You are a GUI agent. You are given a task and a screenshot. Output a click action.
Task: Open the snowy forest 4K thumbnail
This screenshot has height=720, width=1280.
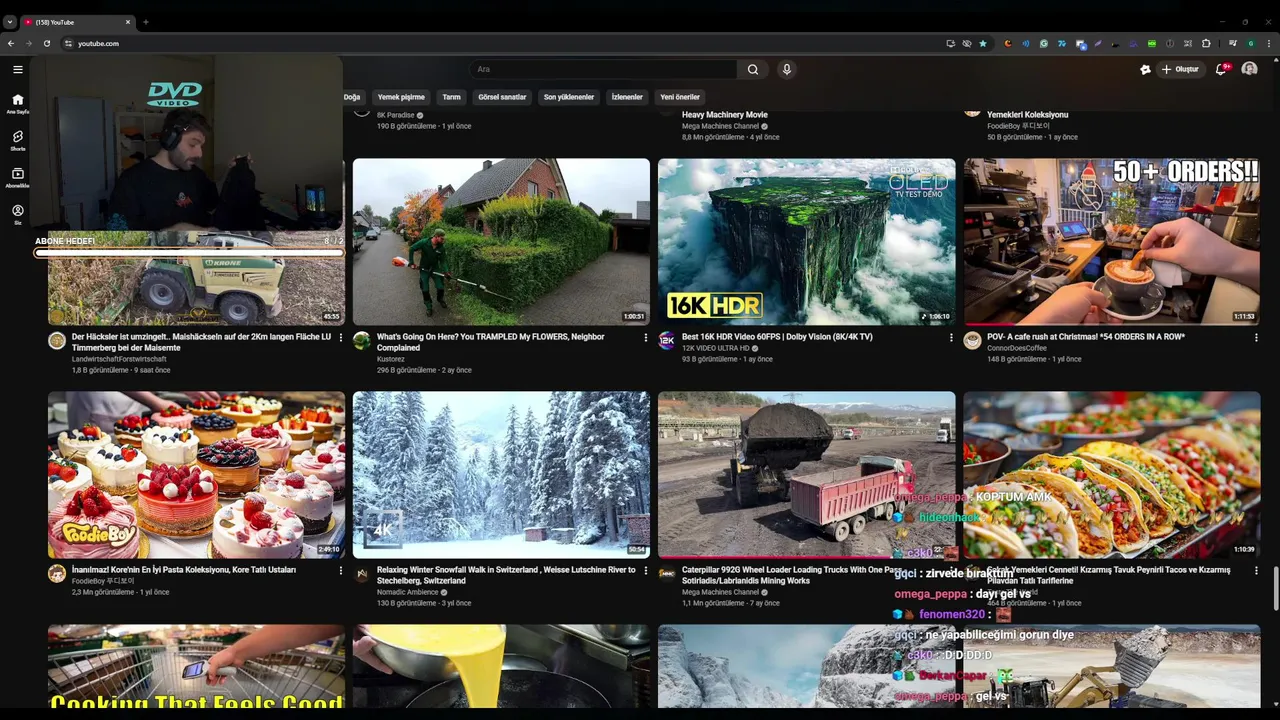(501, 474)
